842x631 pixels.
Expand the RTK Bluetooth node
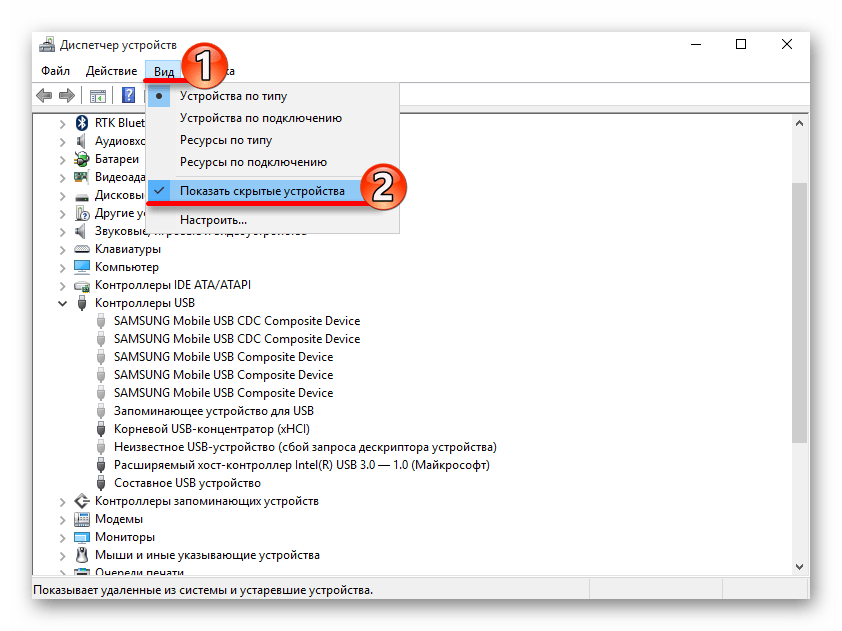click(x=62, y=124)
